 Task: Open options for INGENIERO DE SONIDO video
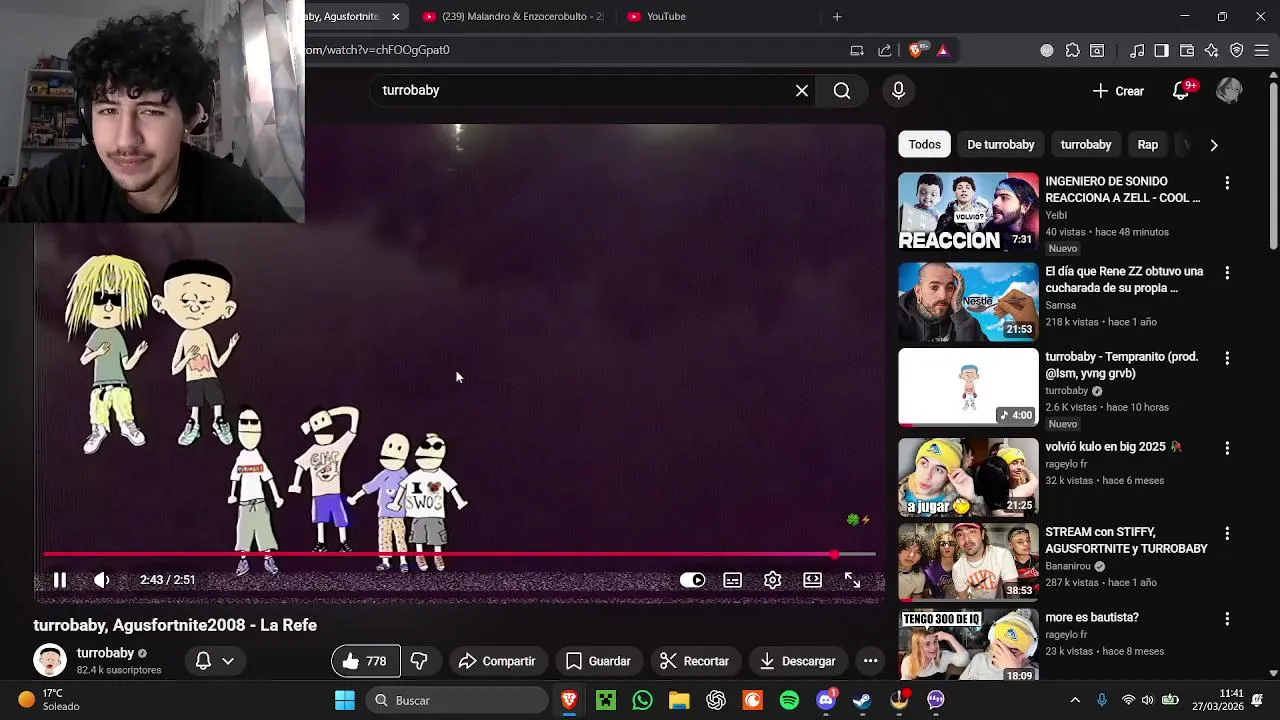1227,183
